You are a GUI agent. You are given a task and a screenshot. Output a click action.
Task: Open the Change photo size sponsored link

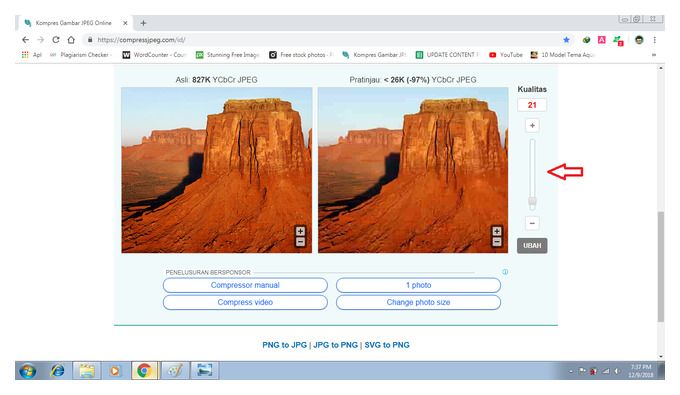click(x=418, y=302)
